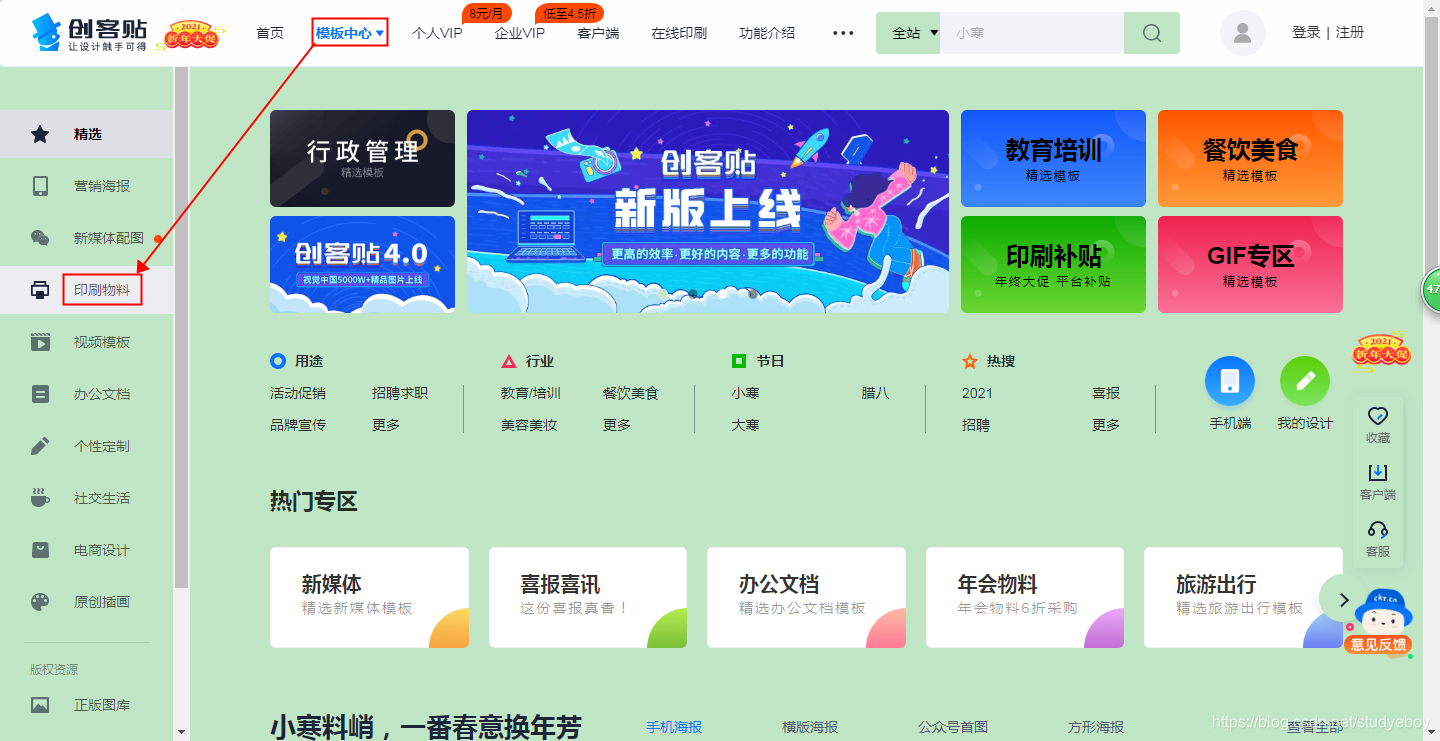Viewport: 1440px width, 741px height.
Task: Open the 功能介绍 nav item
Action: point(767,33)
